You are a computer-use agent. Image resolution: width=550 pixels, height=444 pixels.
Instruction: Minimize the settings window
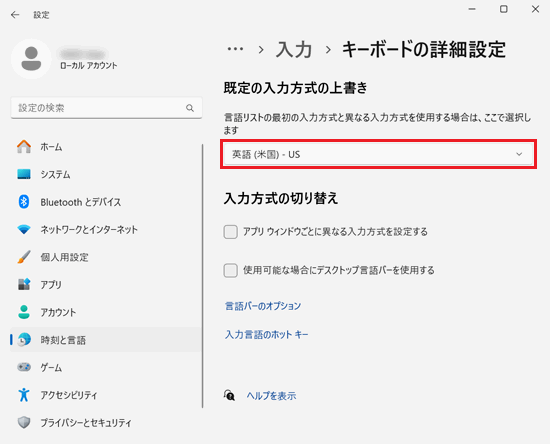[x=472, y=9]
